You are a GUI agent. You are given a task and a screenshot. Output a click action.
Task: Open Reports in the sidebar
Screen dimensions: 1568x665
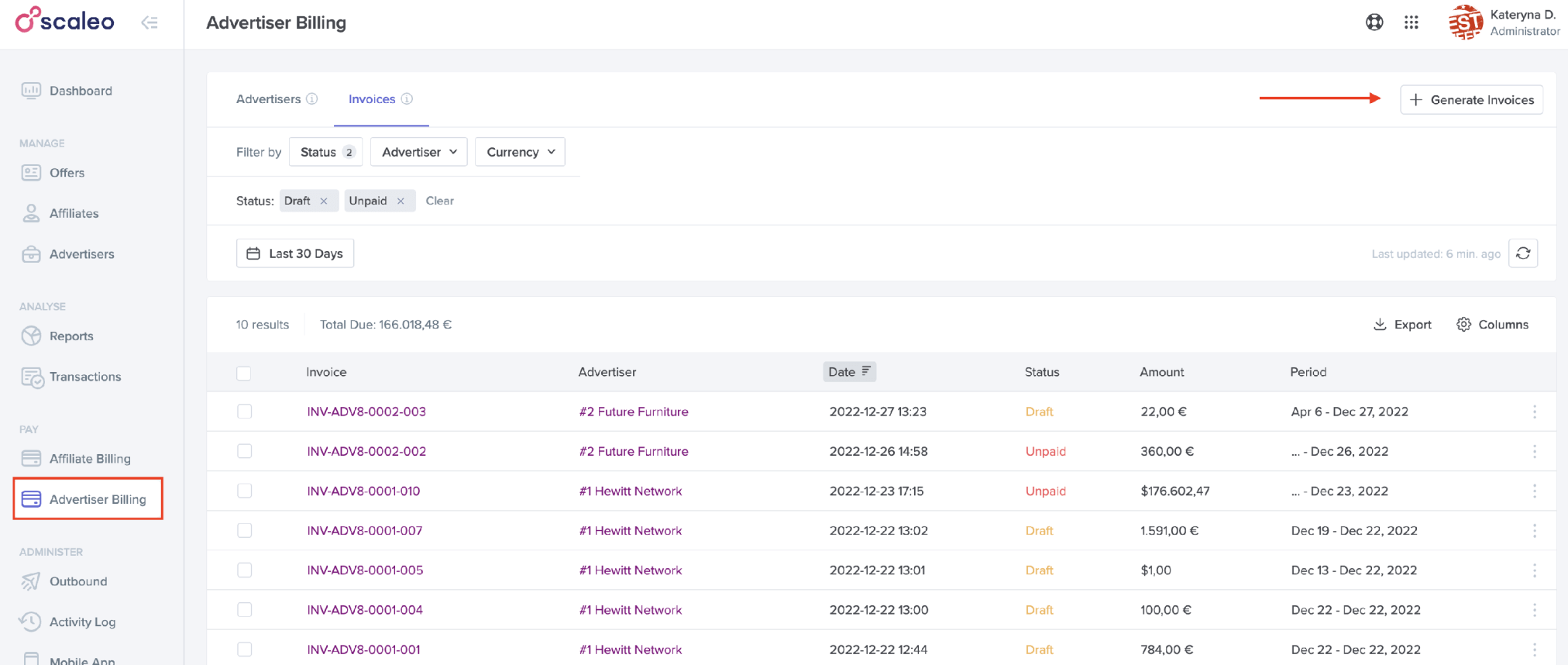tap(57, 336)
